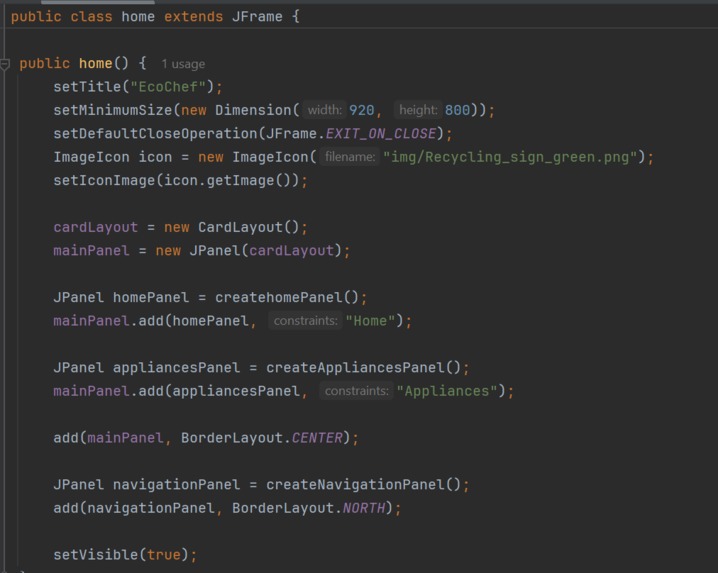
Task: Click 'BorderLayout.CENTER' constant
Action: pyautogui.click(x=262, y=438)
